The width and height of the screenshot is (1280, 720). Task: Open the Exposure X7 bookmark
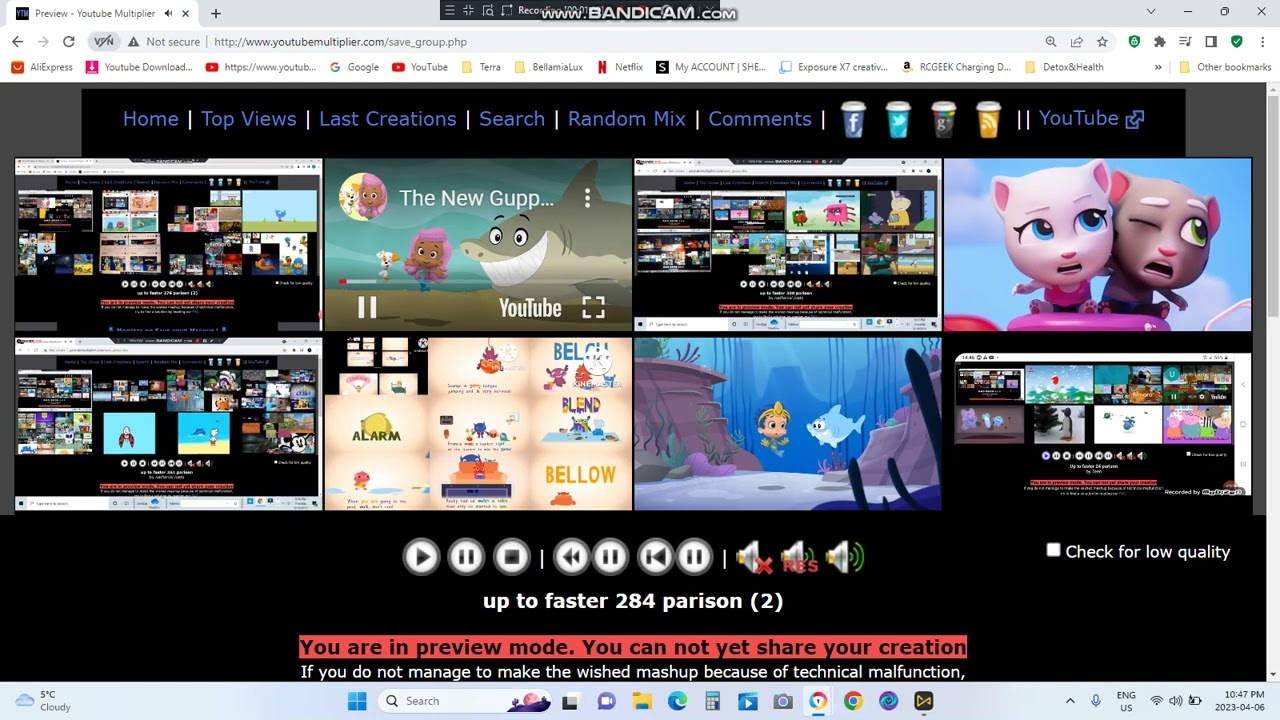point(833,67)
